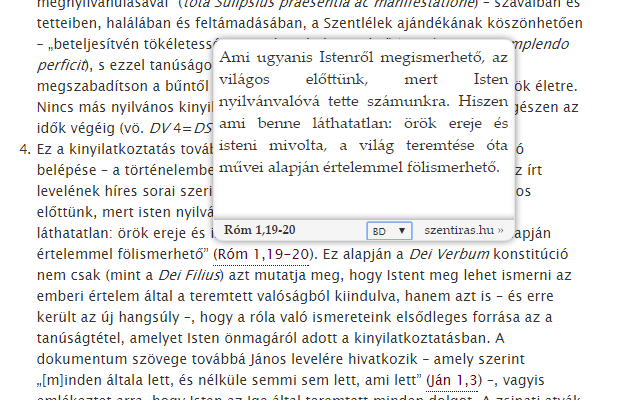This screenshot has height=400, width=640.
Task: Click the italic Dei Verbum title
Action: [449, 254]
